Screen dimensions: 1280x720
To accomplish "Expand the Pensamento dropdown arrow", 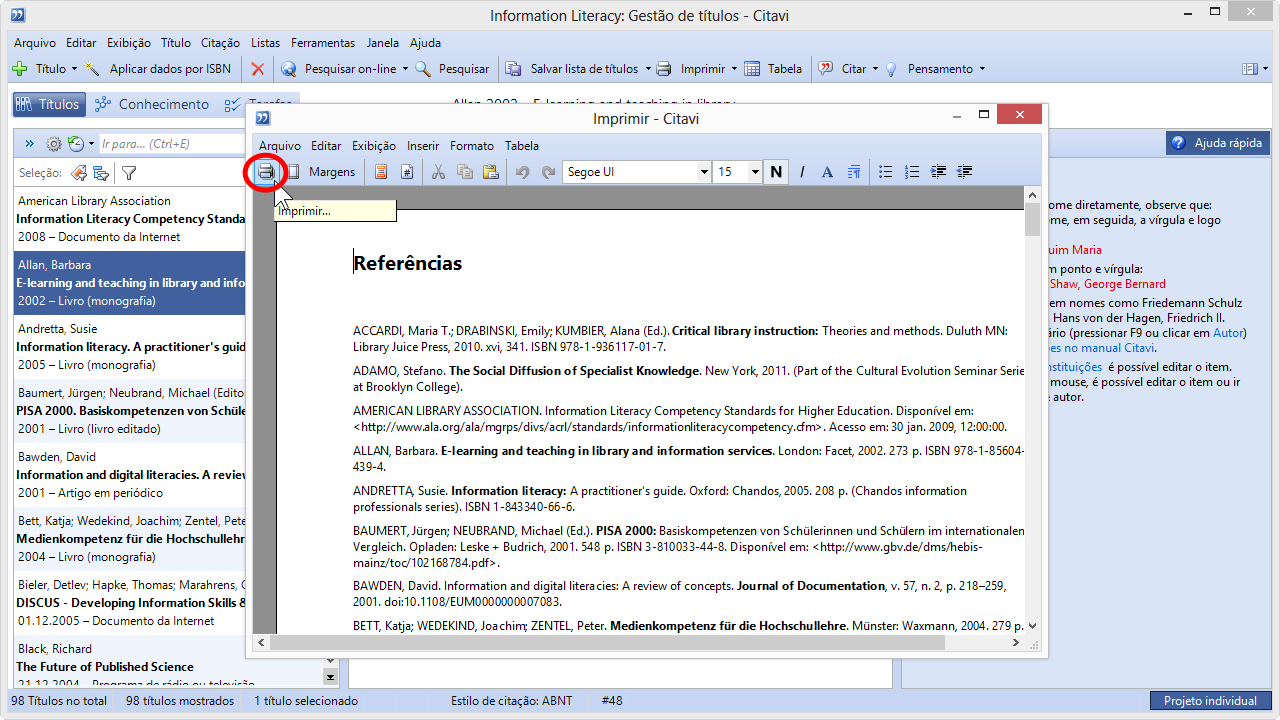I will click(x=982, y=69).
